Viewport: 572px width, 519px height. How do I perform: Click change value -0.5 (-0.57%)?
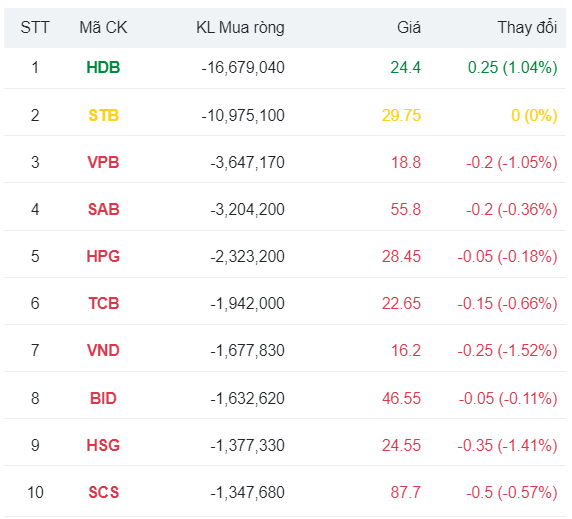[512, 493]
